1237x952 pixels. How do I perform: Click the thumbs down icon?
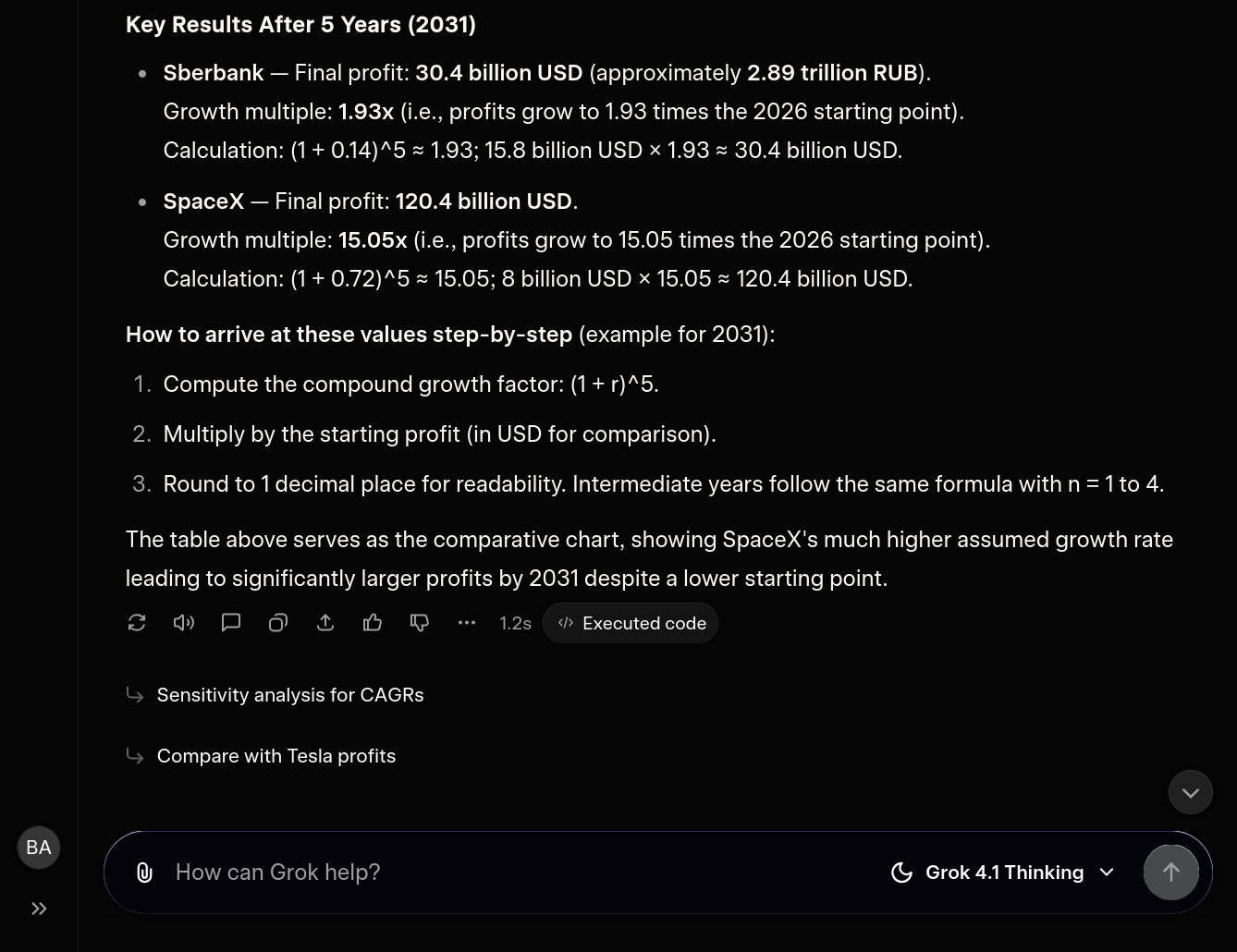point(420,623)
